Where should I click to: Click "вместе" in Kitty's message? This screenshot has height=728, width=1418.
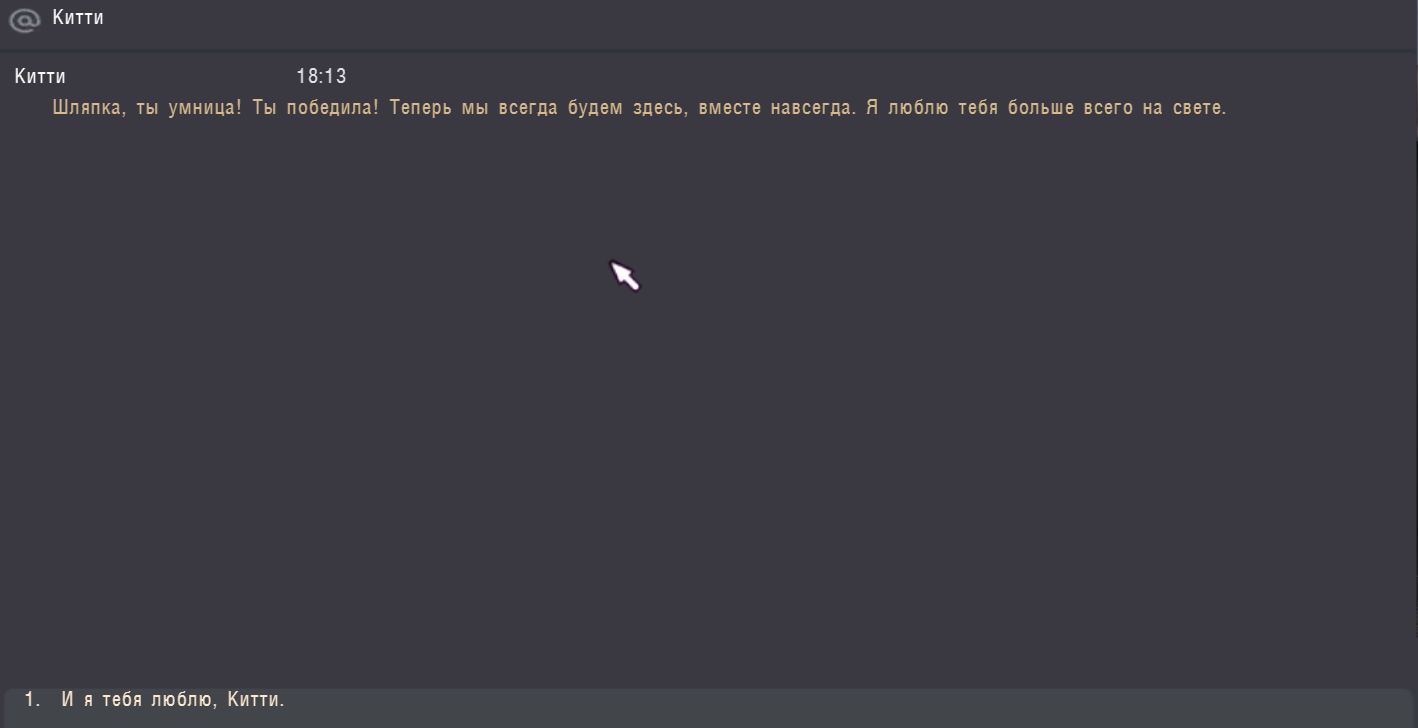(730, 108)
